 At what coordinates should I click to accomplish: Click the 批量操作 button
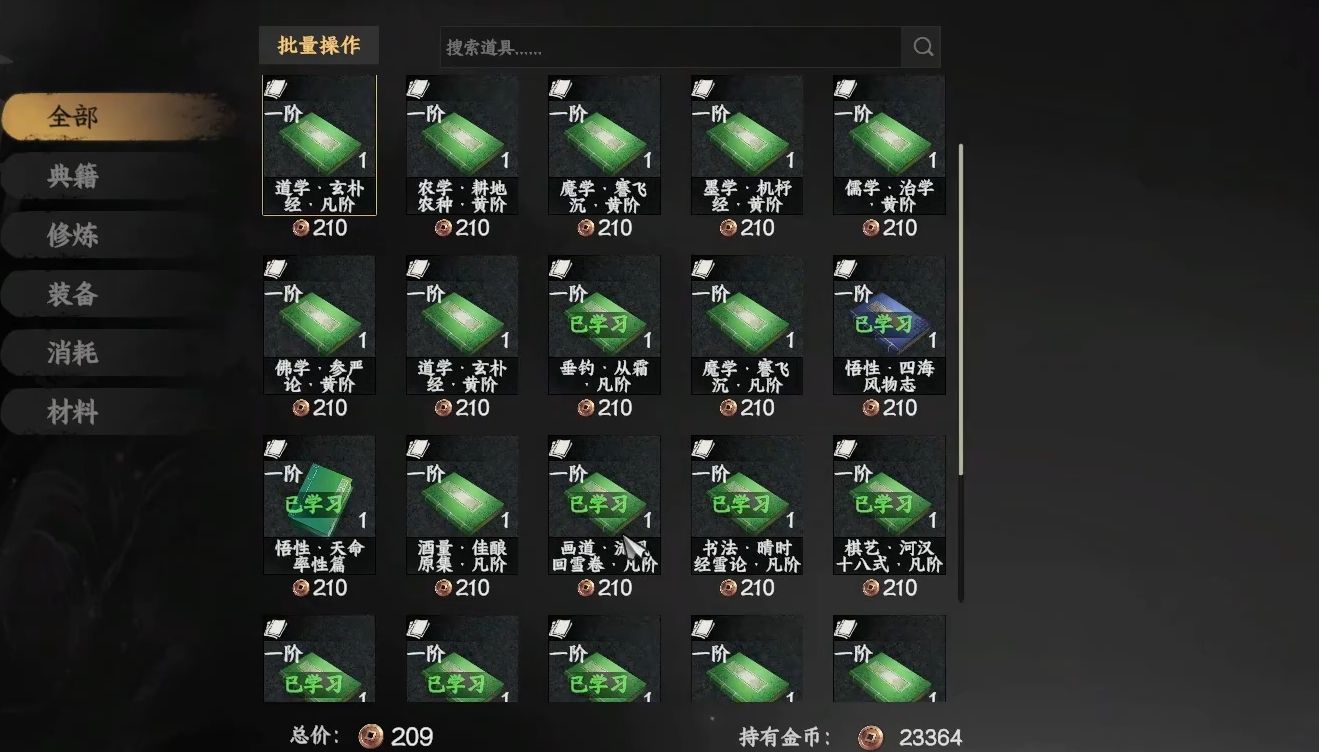coord(319,45)
